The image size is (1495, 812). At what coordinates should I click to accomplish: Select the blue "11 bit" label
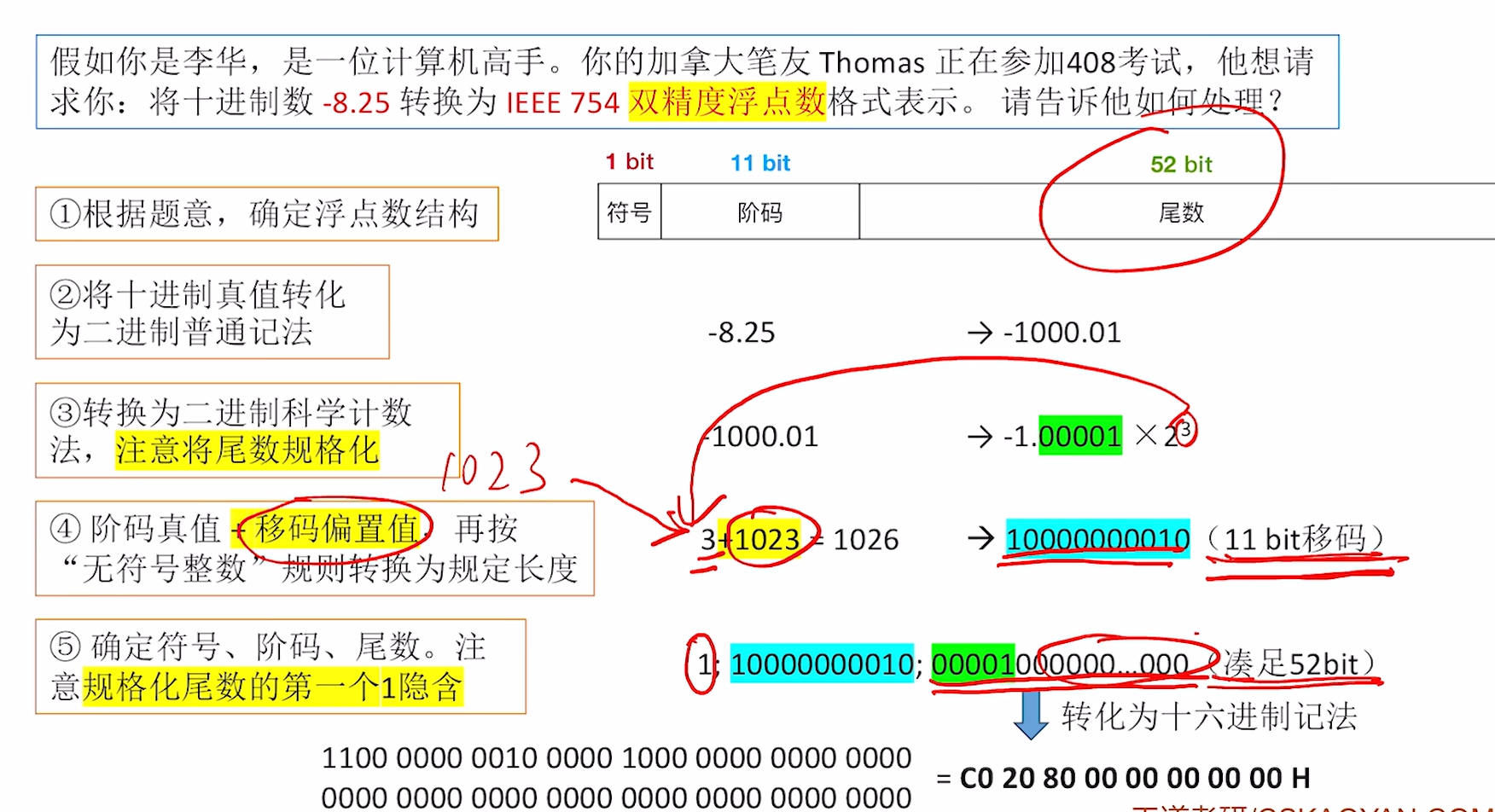pyautogui.click(x=759, y=163)
